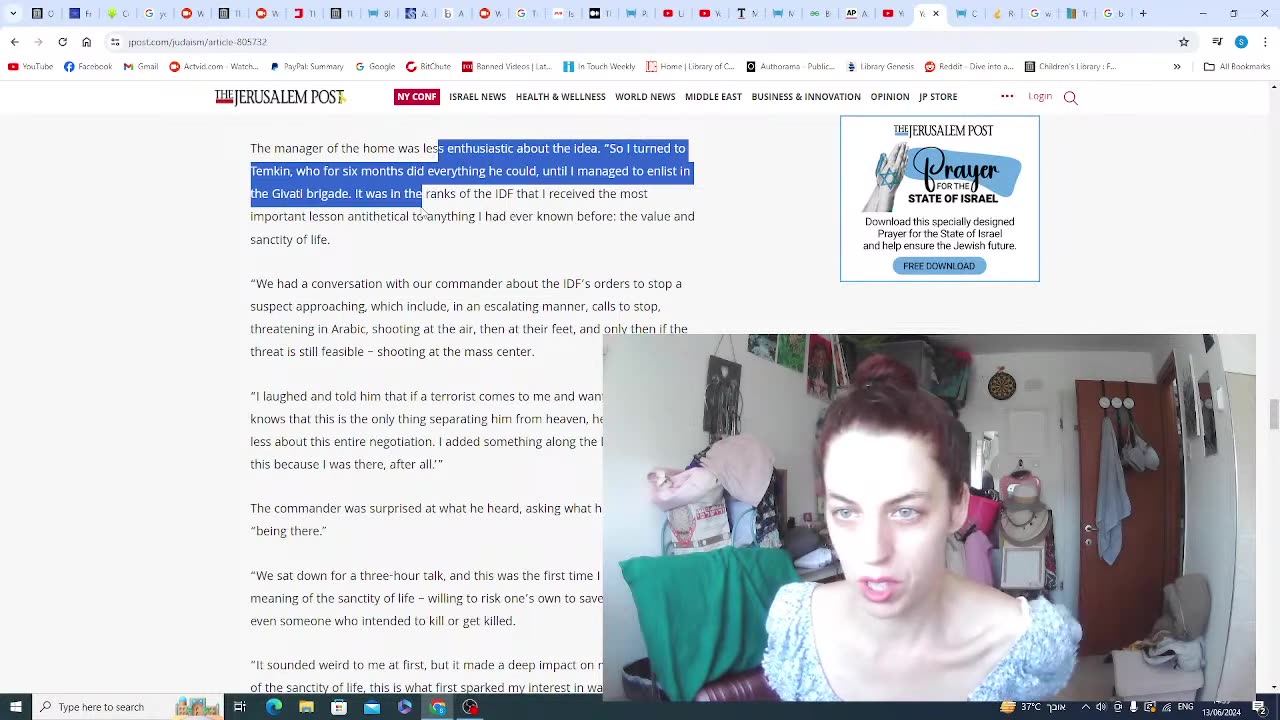
Task: Launch Microsoft Edge from taskbar
Action: [x=273, y=707]
